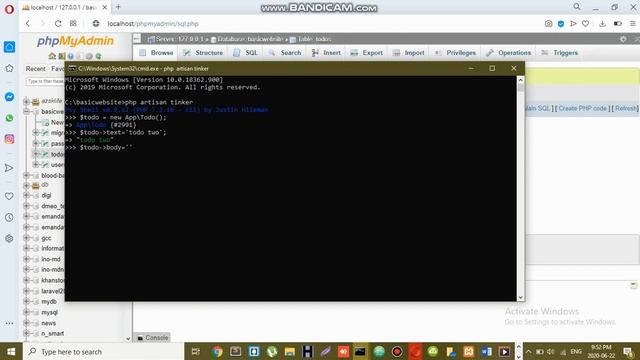The image size is (640, 360).
Task: Open downloads icon in browser toolbar
Action: 602,24
